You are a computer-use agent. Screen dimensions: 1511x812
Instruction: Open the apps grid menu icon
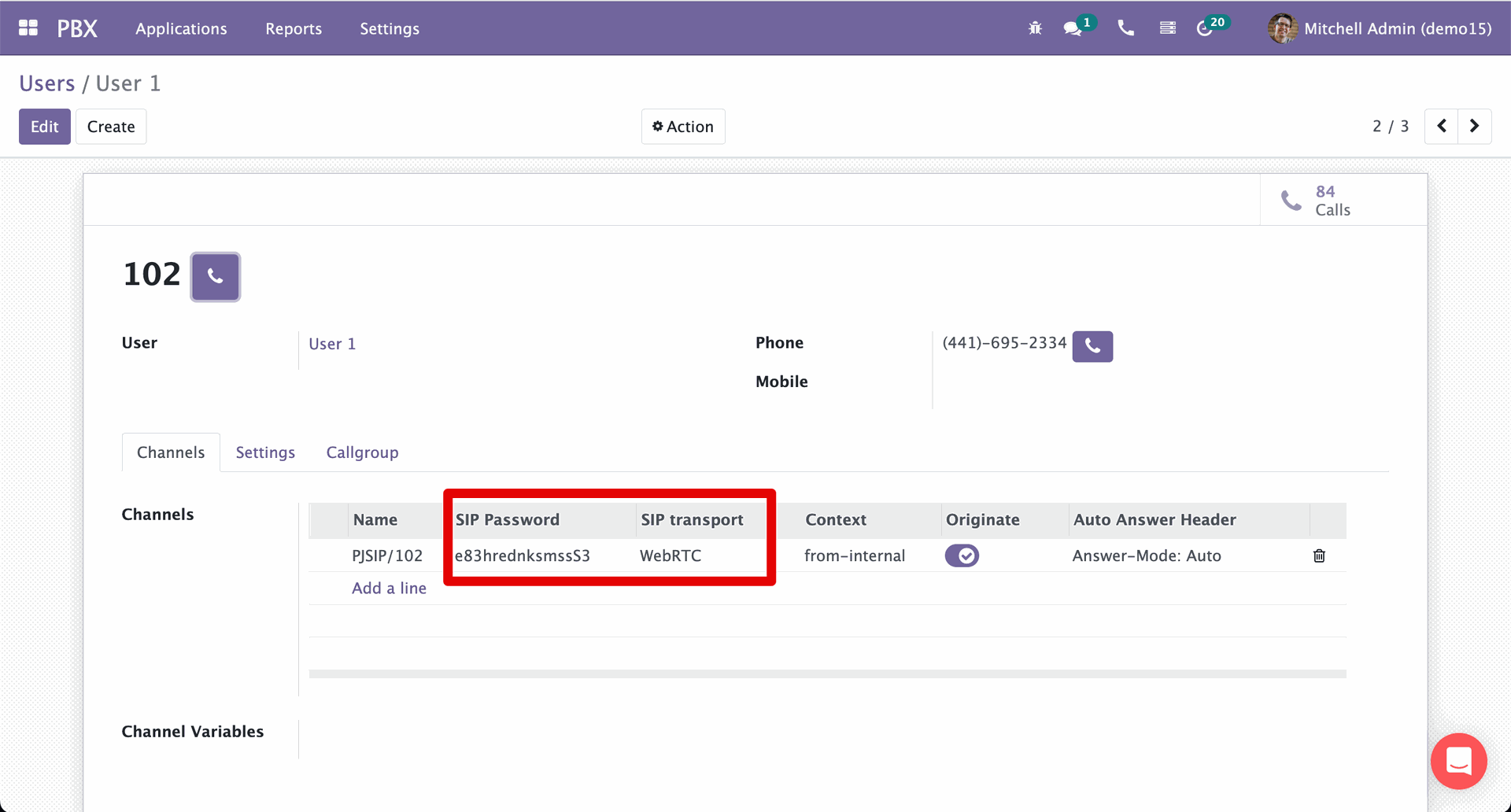[x=28, y=28]
